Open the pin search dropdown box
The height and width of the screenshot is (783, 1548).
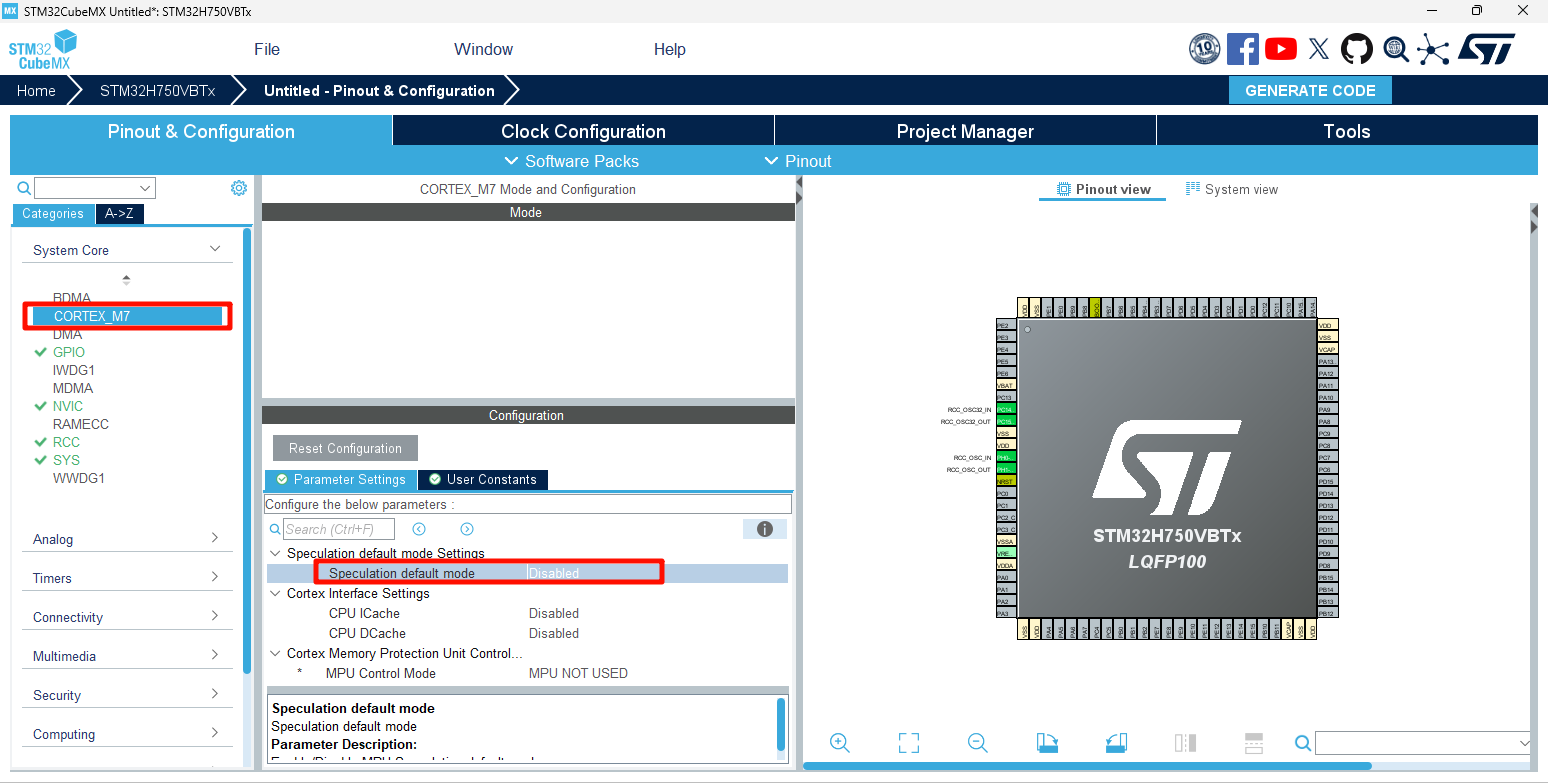[1424, 743]
